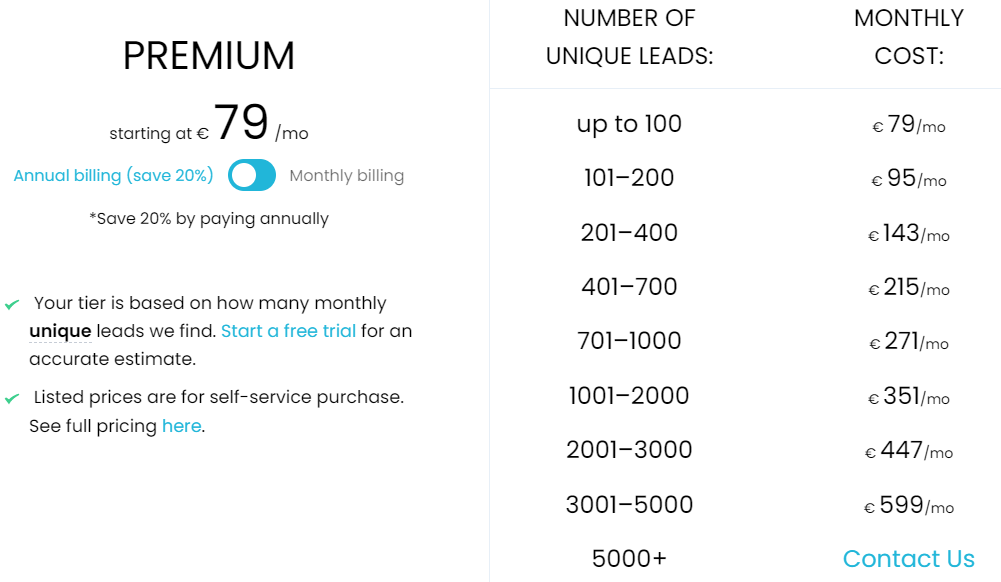Image resolution: width=1001 pixels, height=582 pixels.
Task: Click the €599/mo price
Action: coord(908,505)
